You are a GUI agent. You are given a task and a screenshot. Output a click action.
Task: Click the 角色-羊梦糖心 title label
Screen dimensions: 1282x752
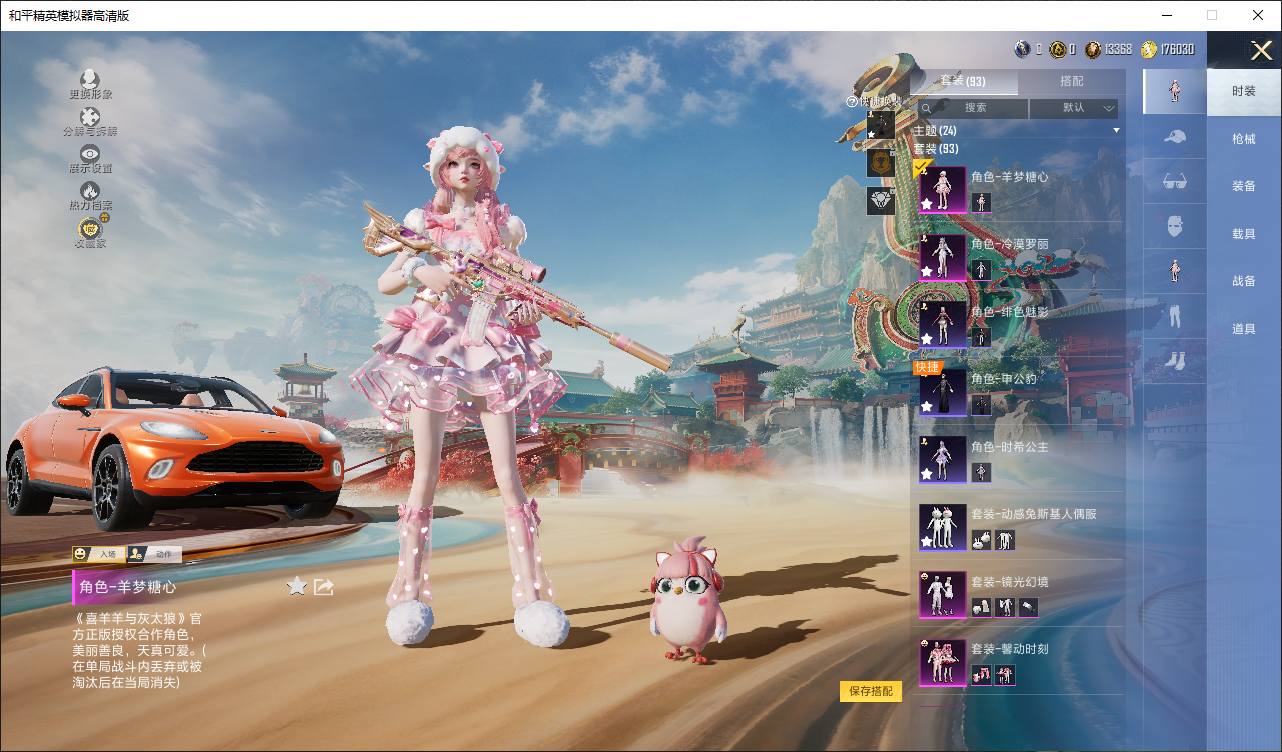click(128, 587)
